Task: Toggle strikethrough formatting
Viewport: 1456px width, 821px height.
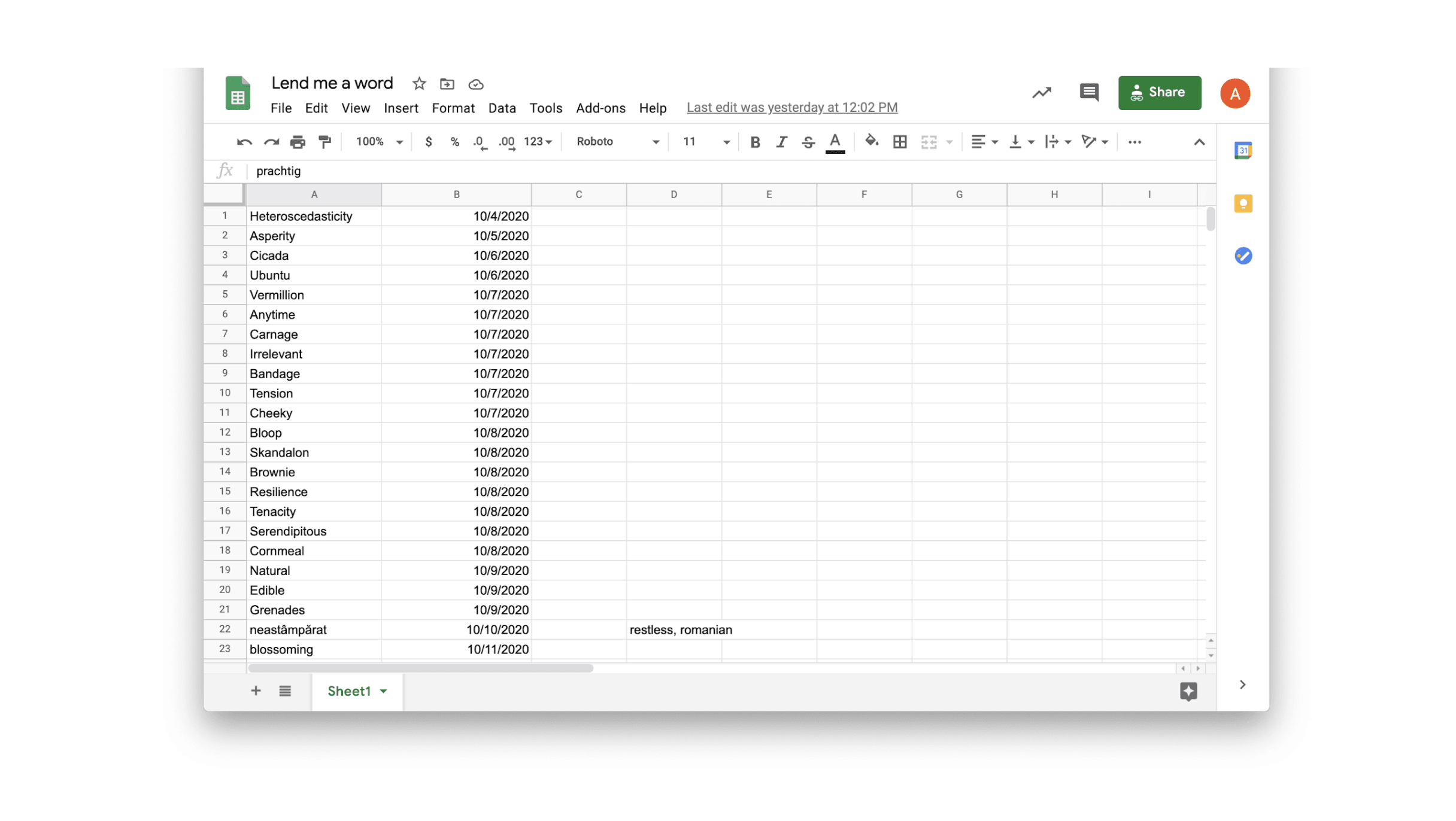Action: [x=808, y=142]
